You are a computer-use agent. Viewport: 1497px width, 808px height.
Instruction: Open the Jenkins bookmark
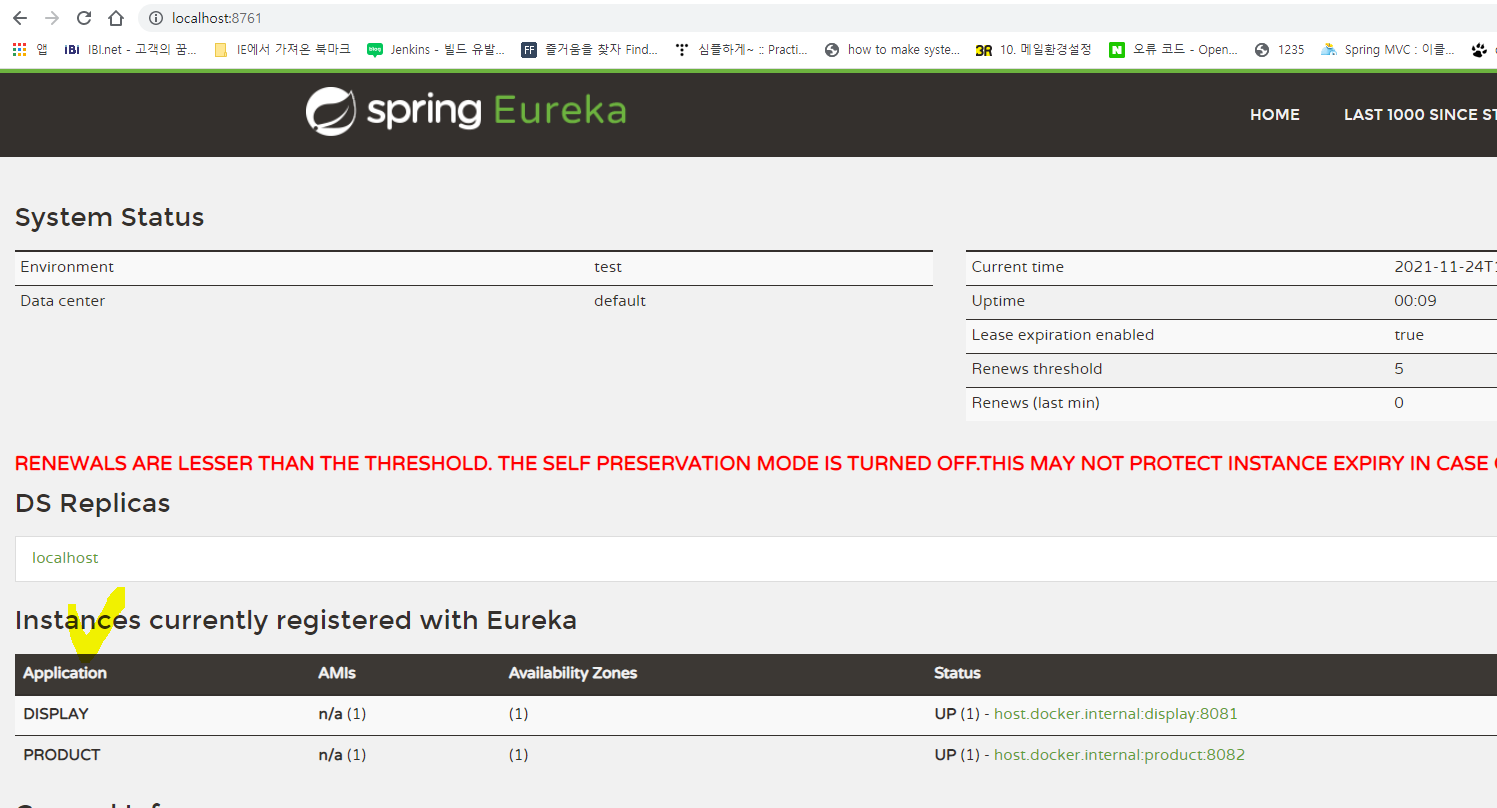coord(436,49)
